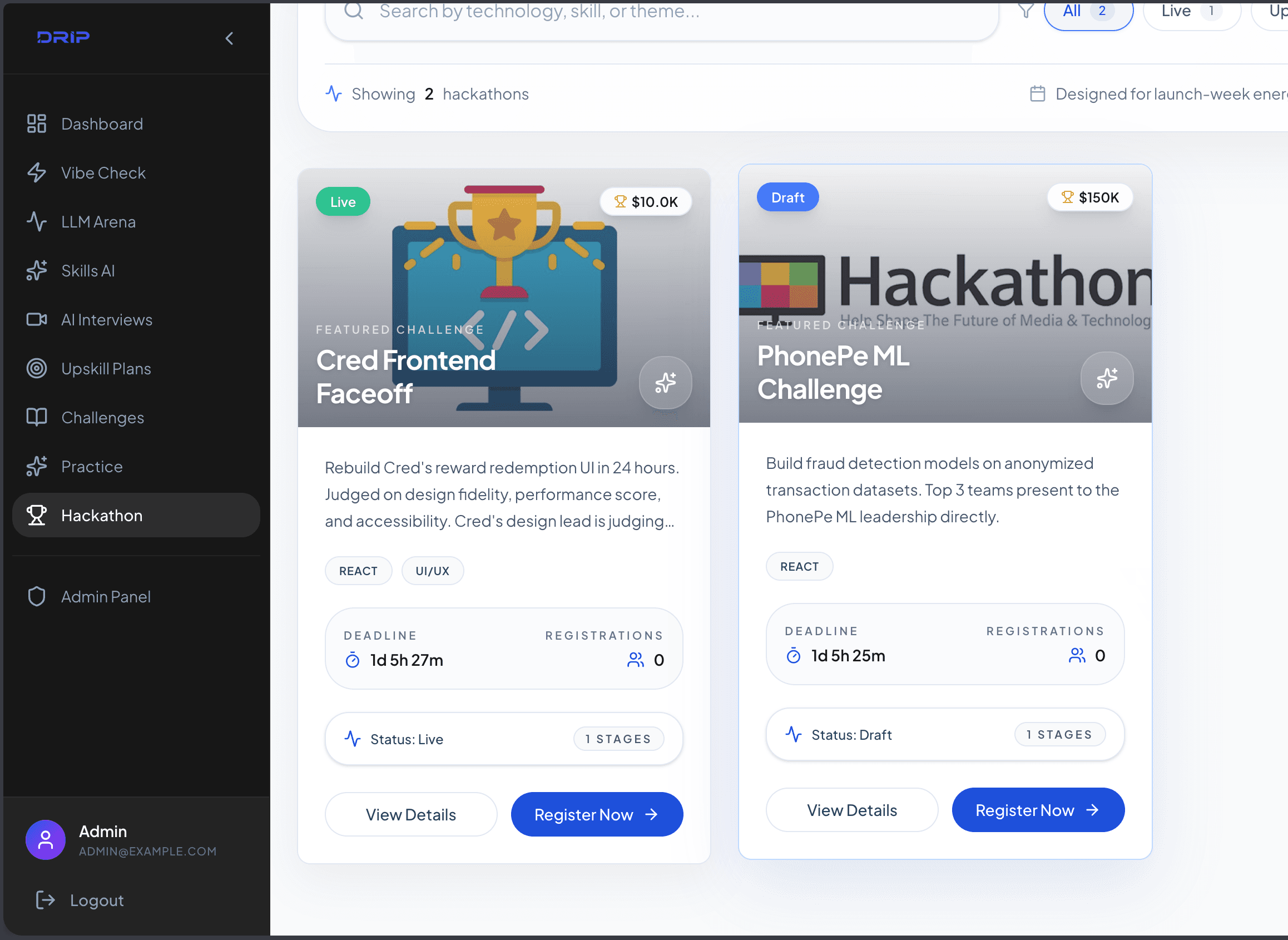The image size is (1288, 940).
Task: Click the Cred Frontend Faceoff title
Action: (x=406, y=377)
